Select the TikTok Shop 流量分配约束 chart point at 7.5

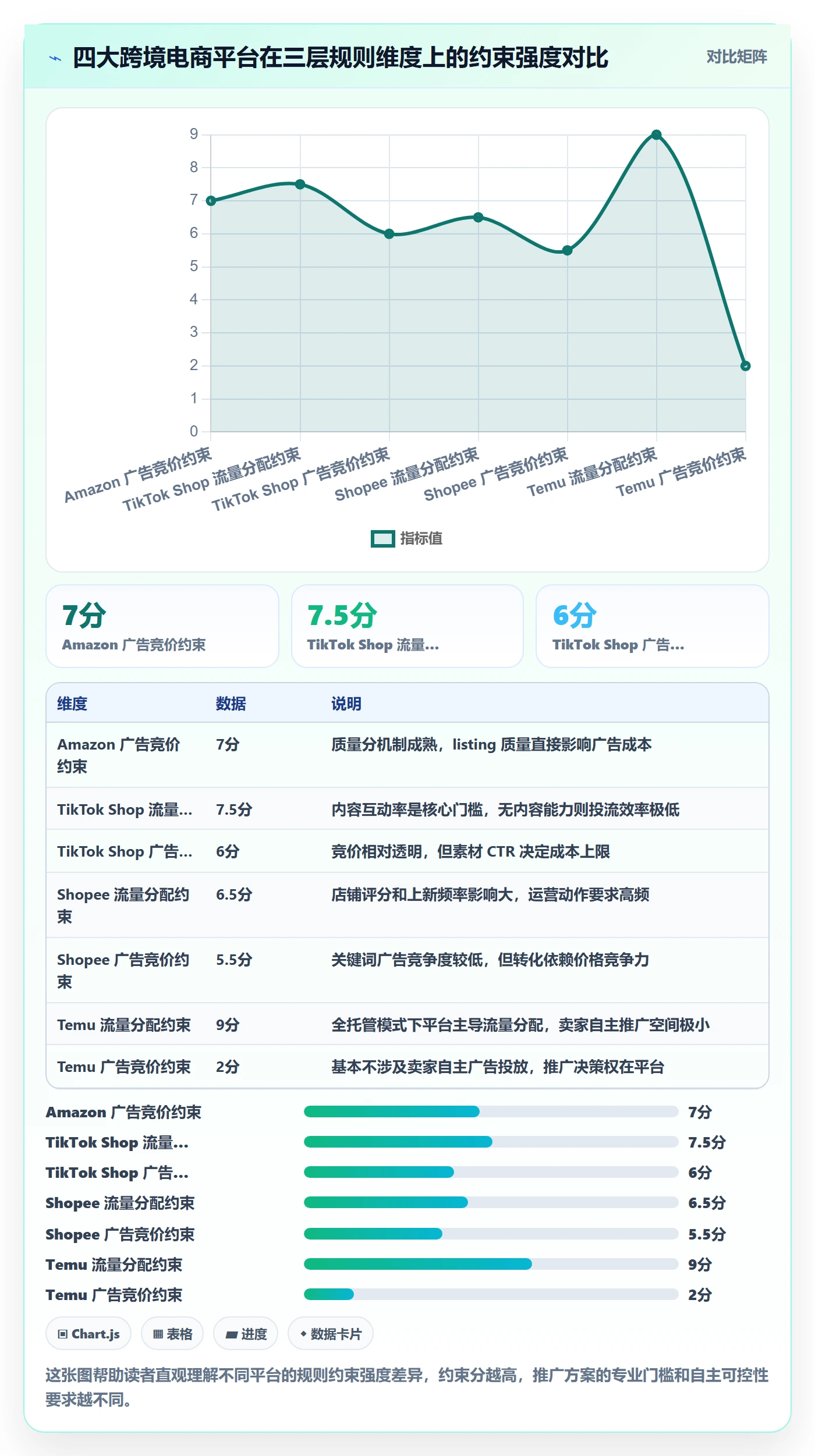300,184
